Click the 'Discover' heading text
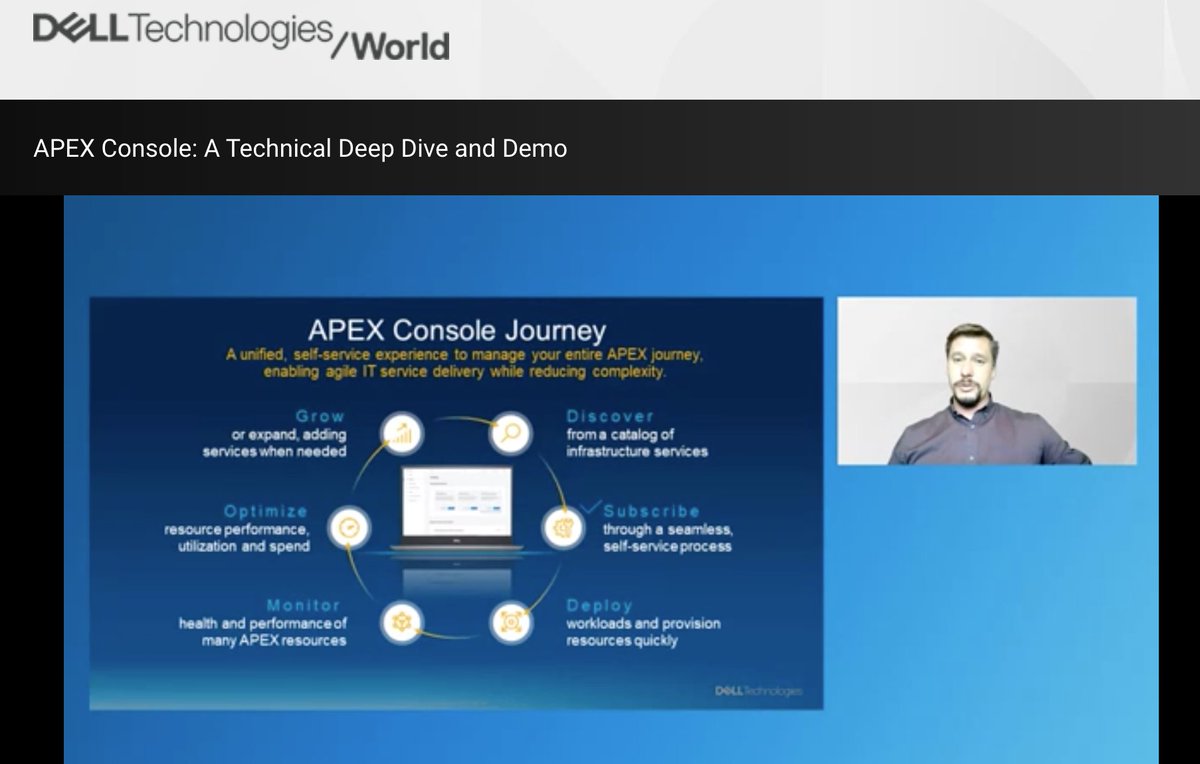This screenshot has width=1200, height=764. pyautogui.click(x=610, y=416)
